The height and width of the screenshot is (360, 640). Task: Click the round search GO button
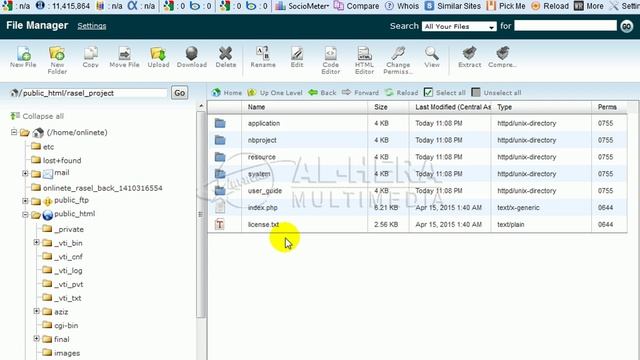tap(627, 26)
